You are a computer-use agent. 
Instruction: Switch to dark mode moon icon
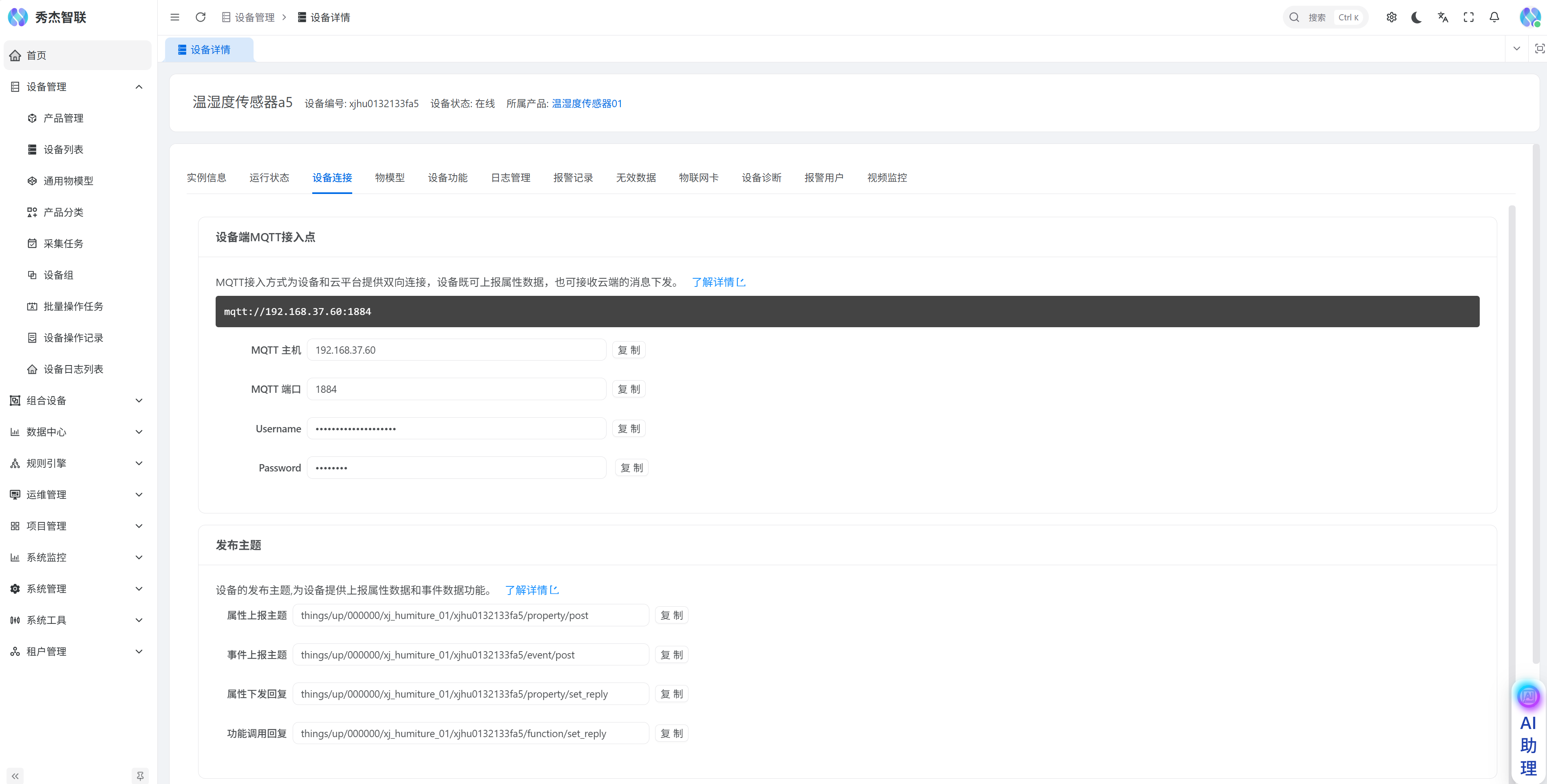point(1417,18)
